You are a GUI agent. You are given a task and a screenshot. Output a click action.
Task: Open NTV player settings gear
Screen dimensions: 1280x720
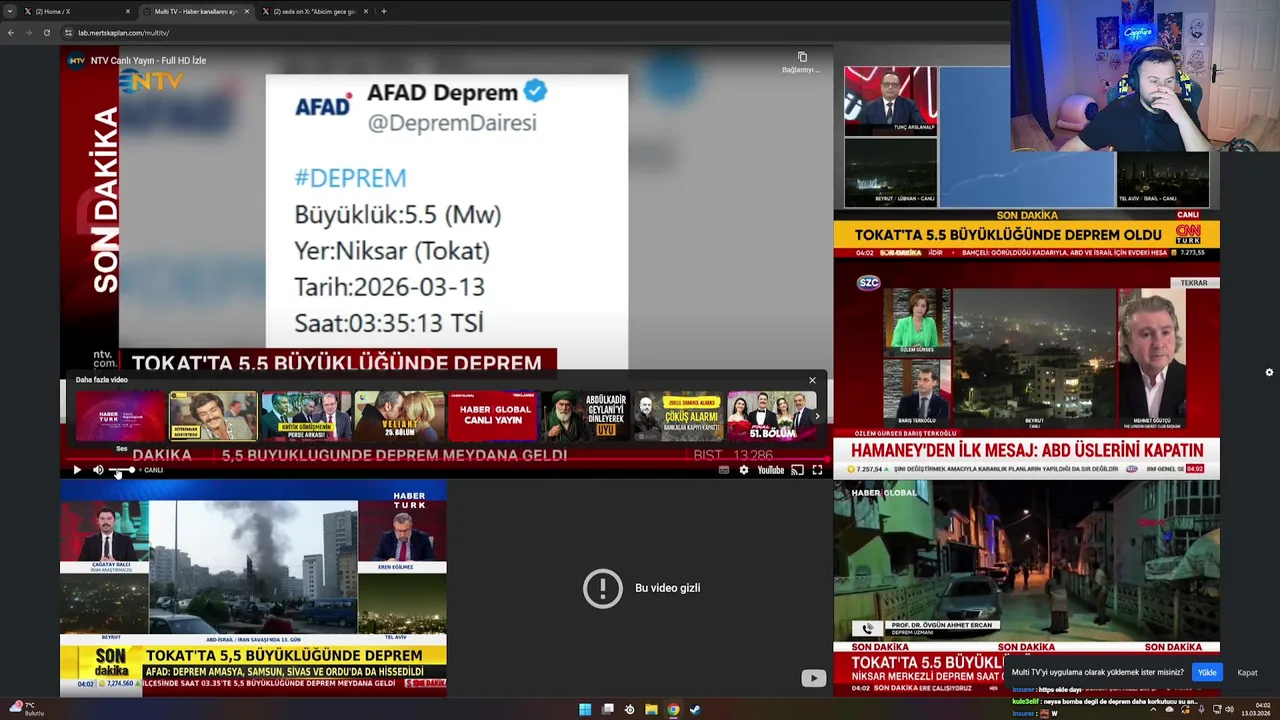point(743,470)
